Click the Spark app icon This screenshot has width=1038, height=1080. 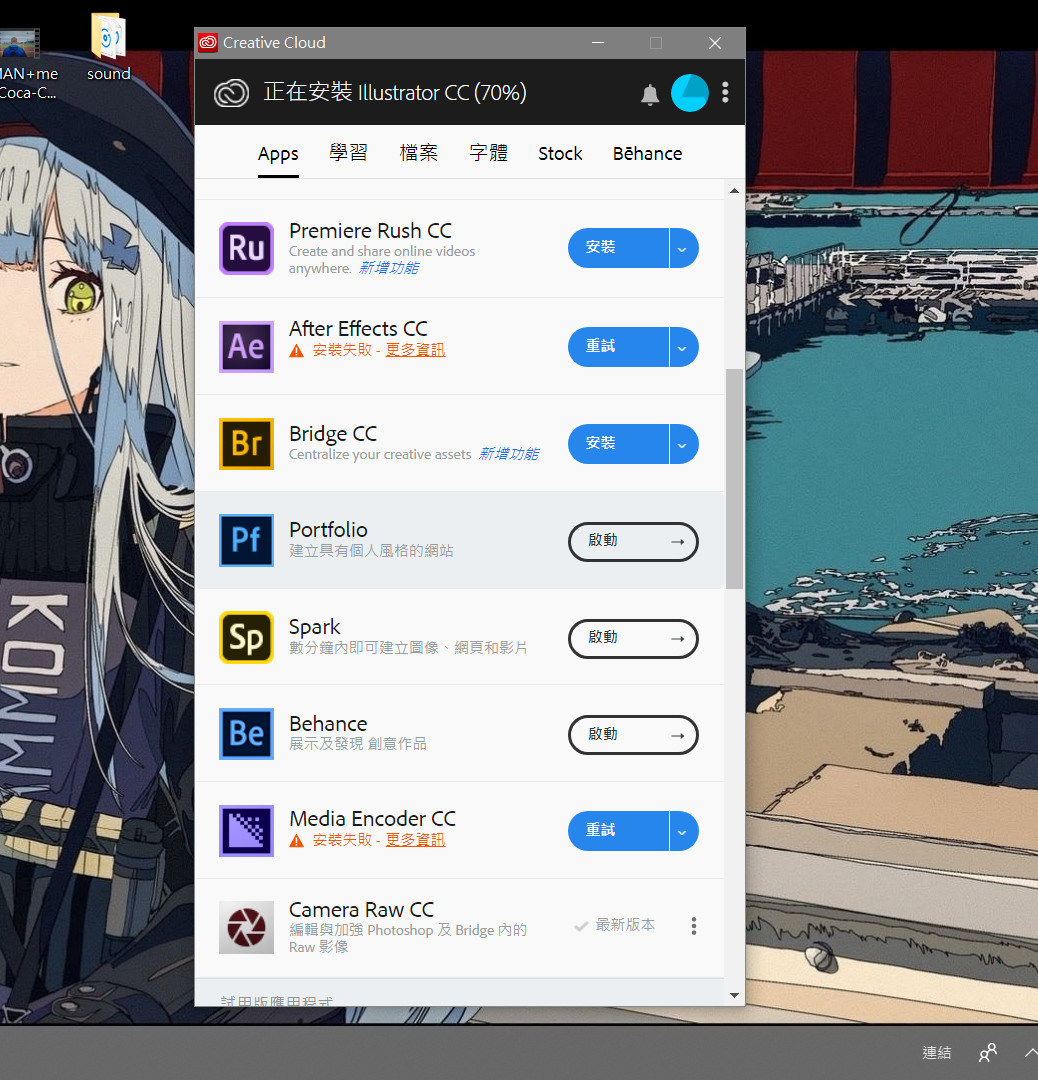(246, 637)
